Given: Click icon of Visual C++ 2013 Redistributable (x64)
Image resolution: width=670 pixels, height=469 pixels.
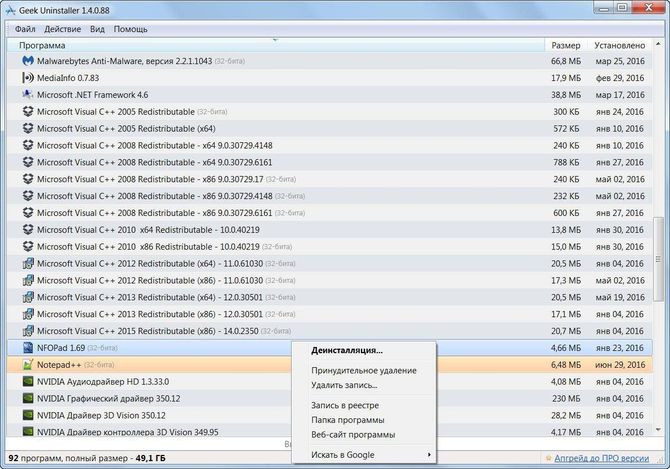Looking at the screenshot, I should point(28,297).
